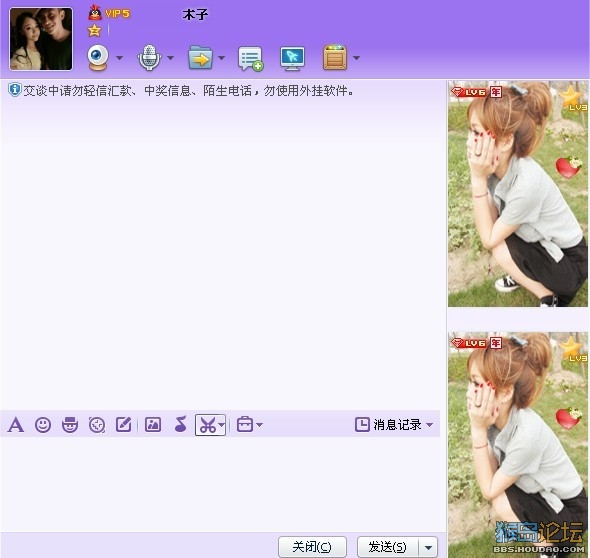Image resolution: width=590 pixels, height=558 pixels.
Task: Open the applications box icon
Action: [x=335, y=58]
